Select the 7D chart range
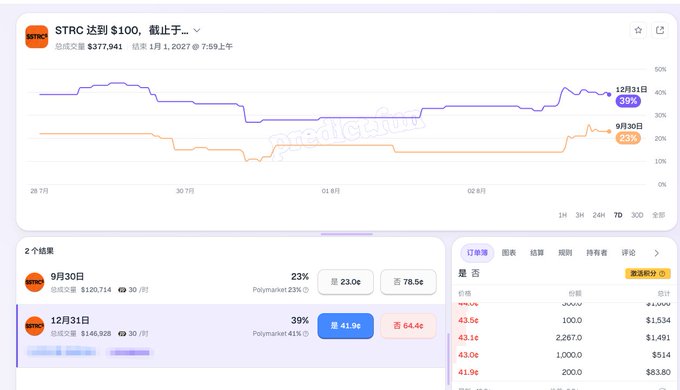 (x=618, y=215)
